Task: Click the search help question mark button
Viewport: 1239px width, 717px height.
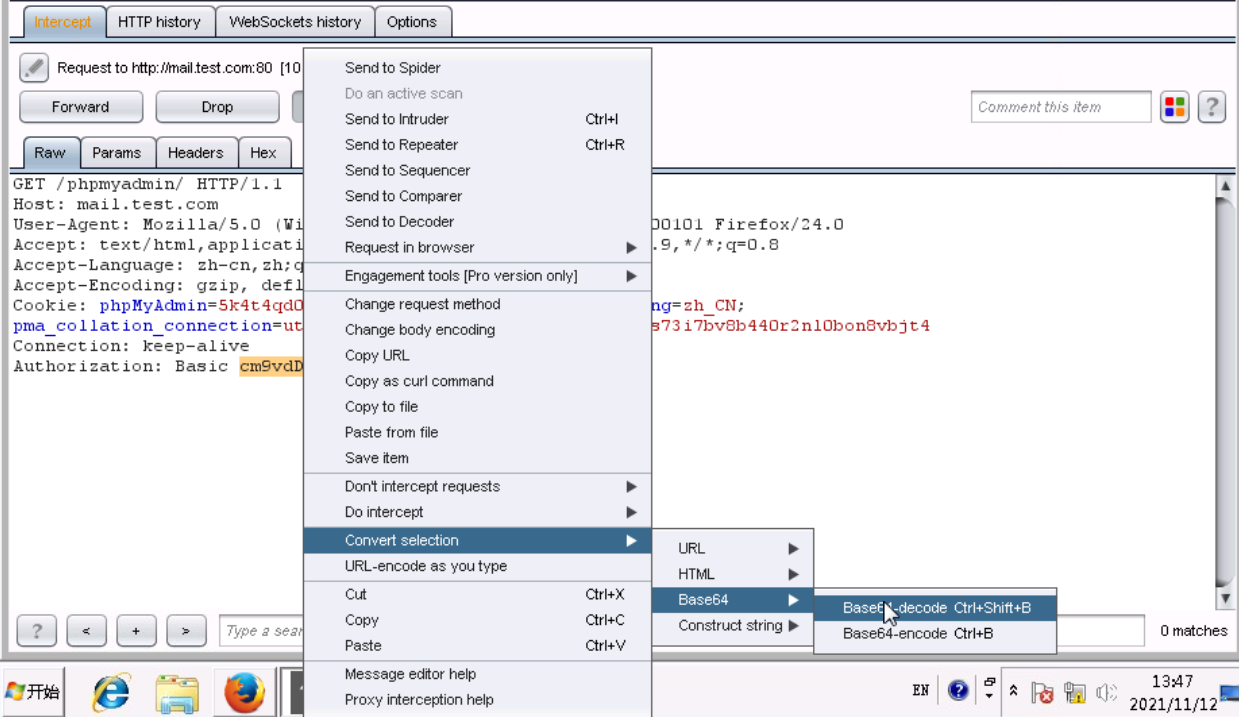Action: point(37,631)
